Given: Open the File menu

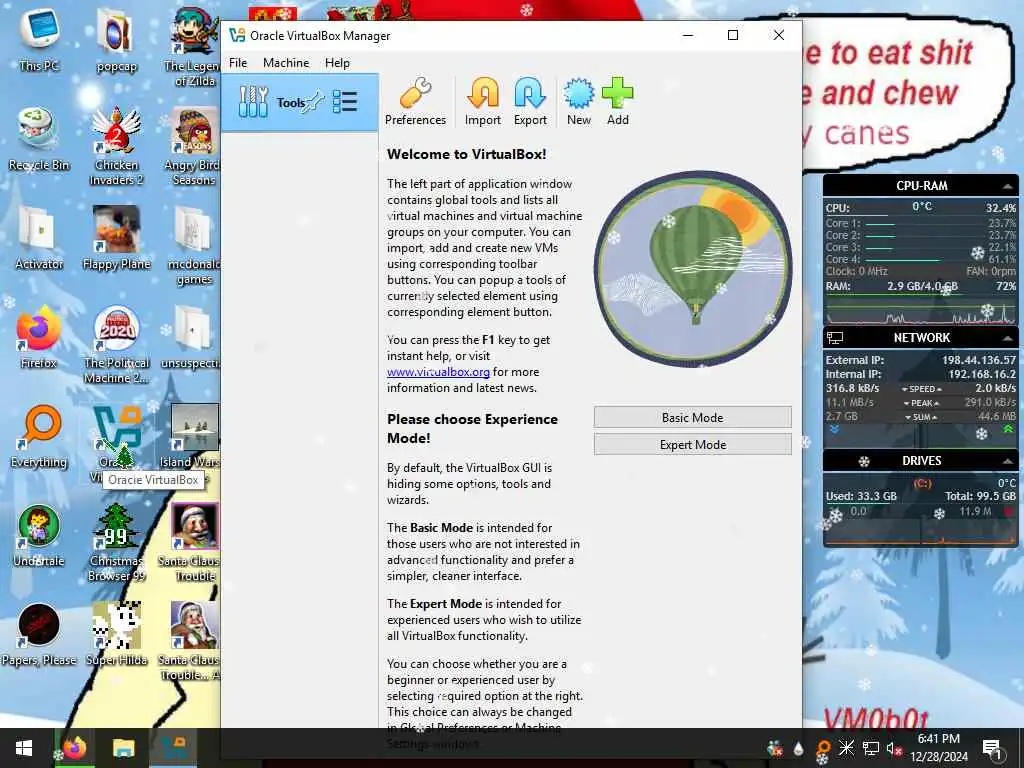Looking at the screenshot, I should (x=238, y=63).
